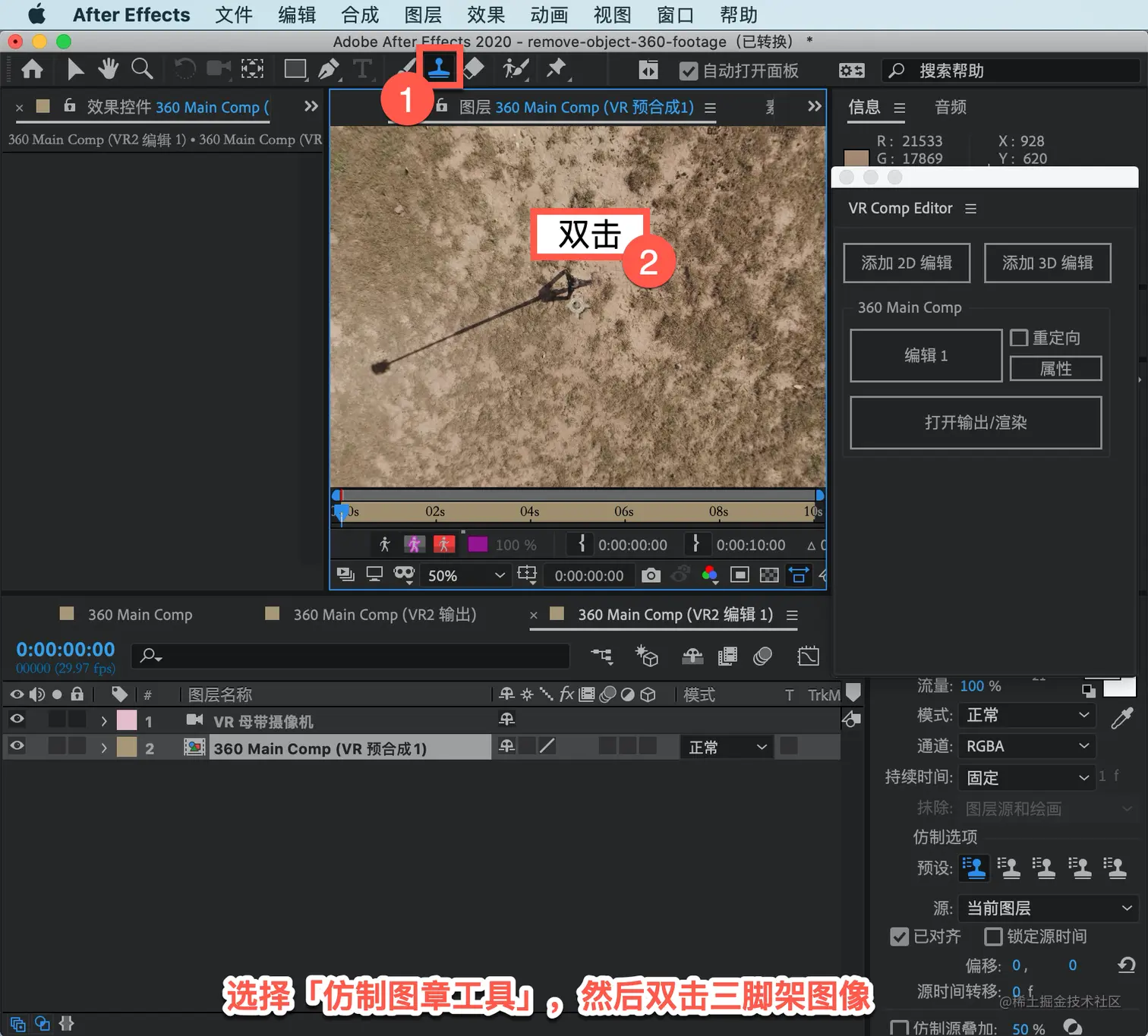Enable frame blending for the timeline
The width and height of the screenshot is (1148, 1036).
click(727, 657)
